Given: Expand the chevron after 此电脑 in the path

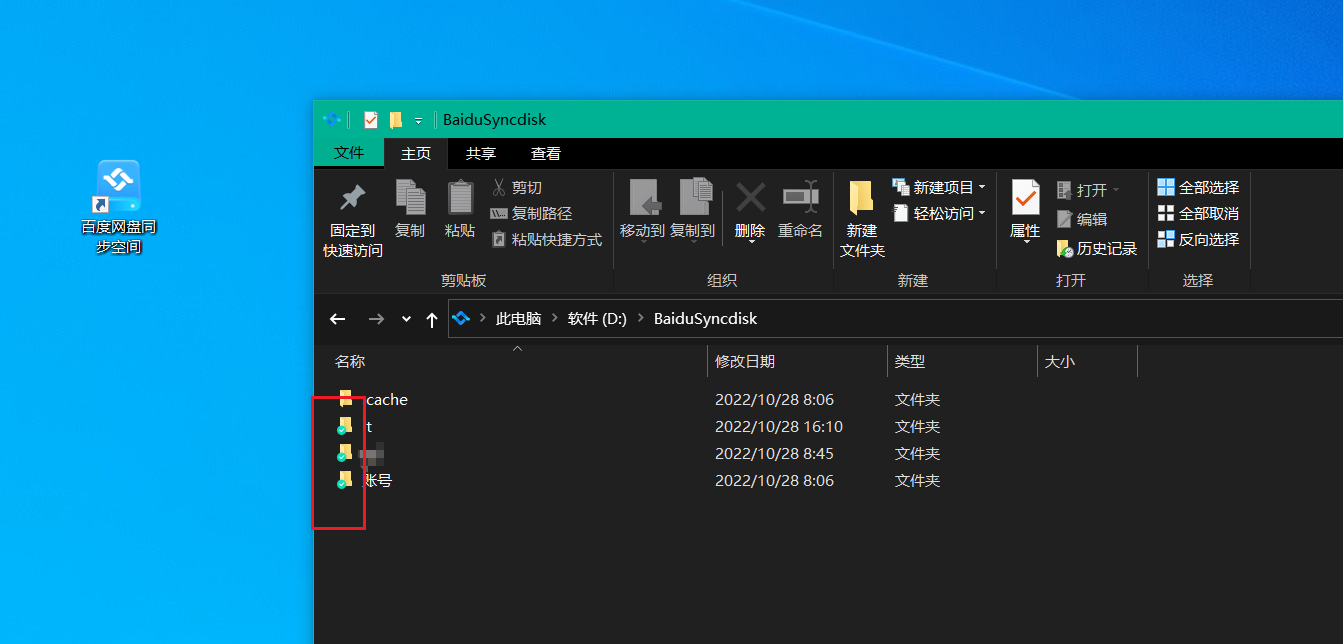Looking at the screenshot, I should click(554, 319).
